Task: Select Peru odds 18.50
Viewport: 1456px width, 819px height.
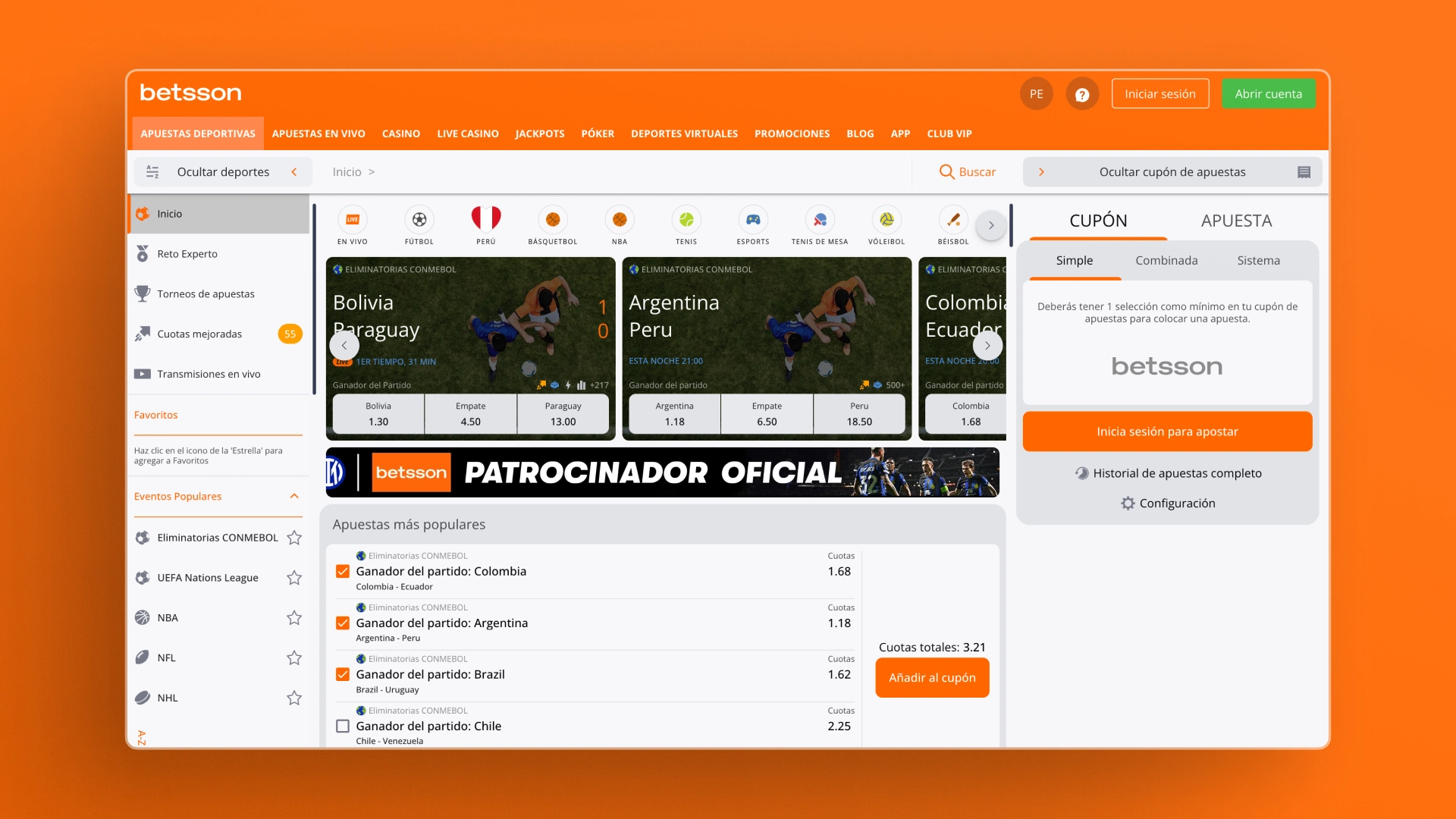Action: pyautogui.click(x=859, y=414)
